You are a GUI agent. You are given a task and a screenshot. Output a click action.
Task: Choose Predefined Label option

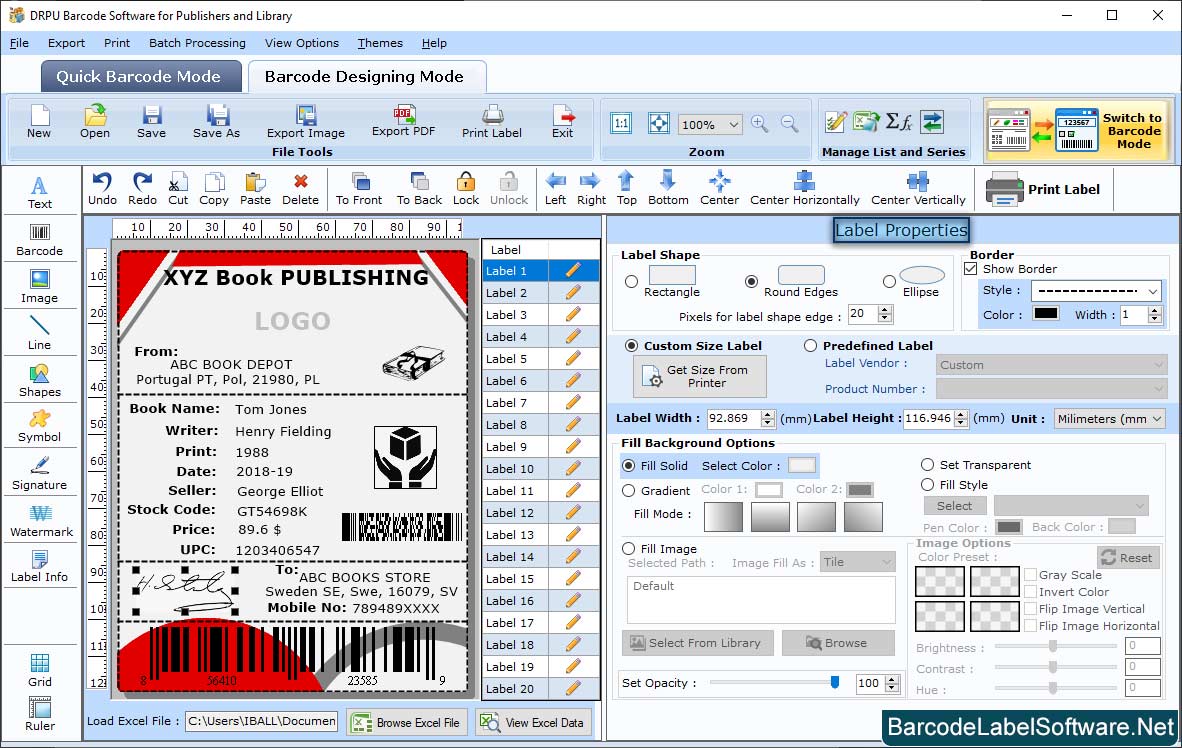click(810, 345)
